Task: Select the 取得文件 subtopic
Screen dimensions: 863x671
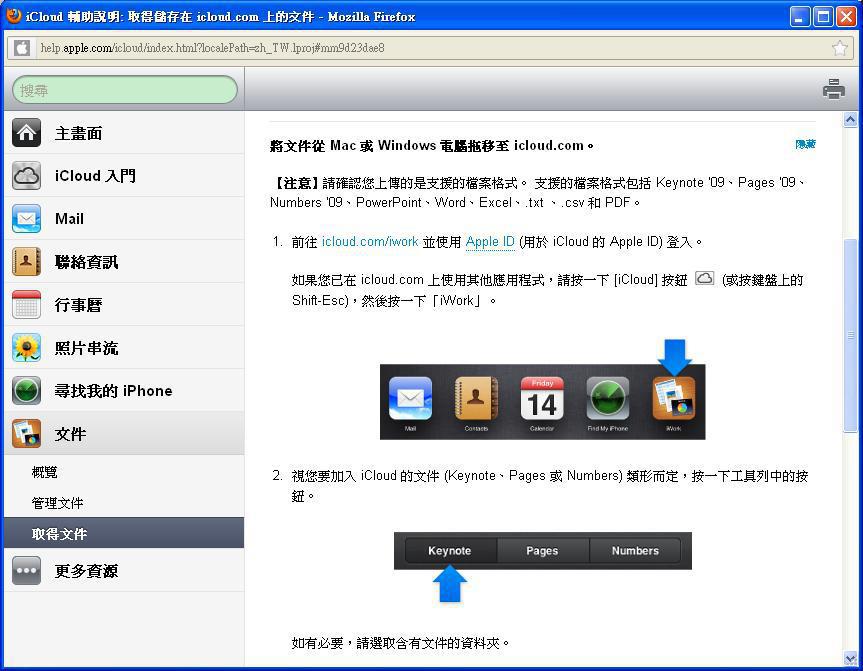Action: (x=124, y=533)
